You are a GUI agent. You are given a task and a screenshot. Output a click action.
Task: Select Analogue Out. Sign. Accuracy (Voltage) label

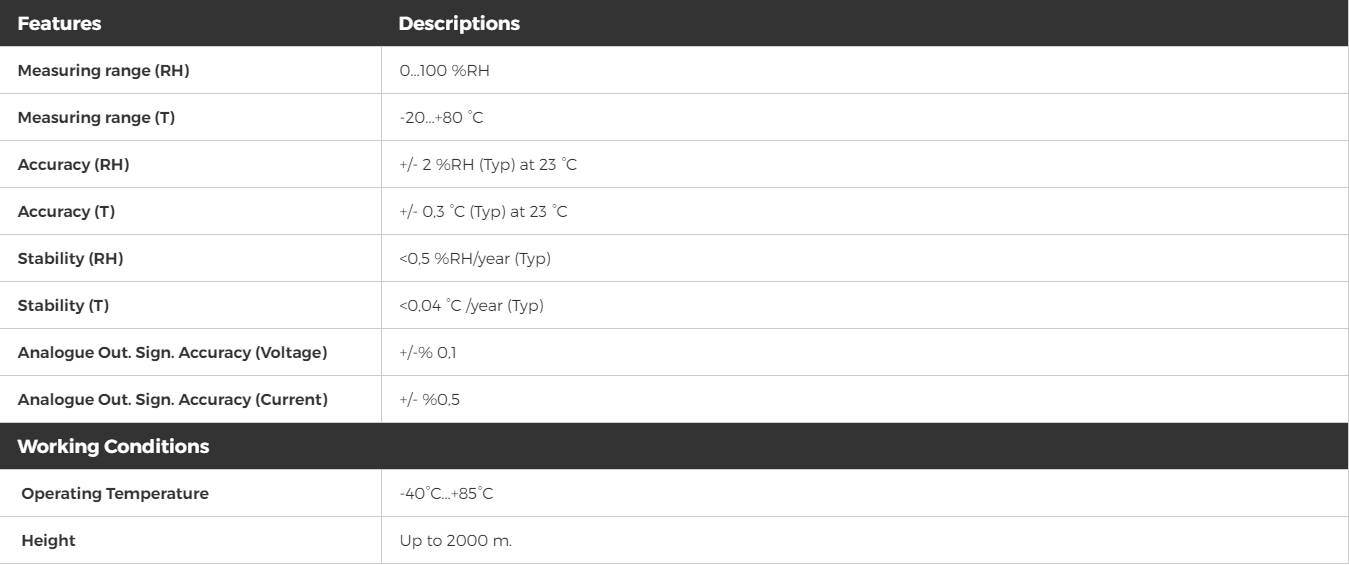173,353
